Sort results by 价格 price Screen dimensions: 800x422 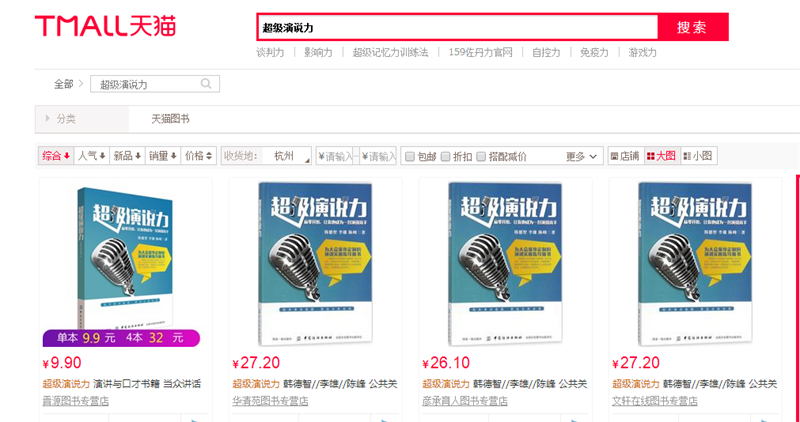click(x=198, y=156)
